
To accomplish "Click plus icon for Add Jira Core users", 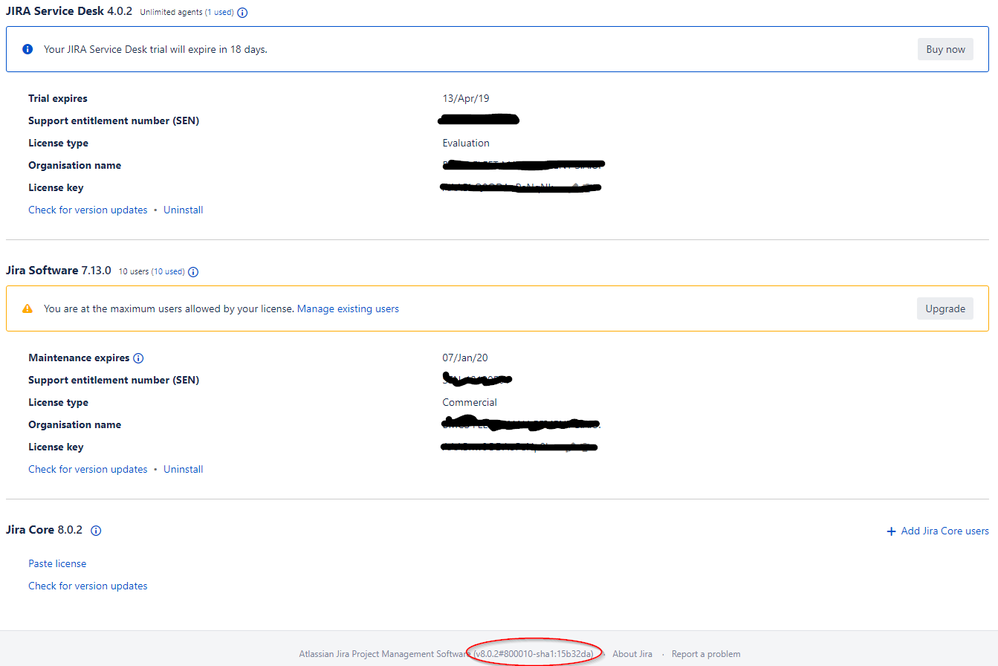I will point(891,531).
